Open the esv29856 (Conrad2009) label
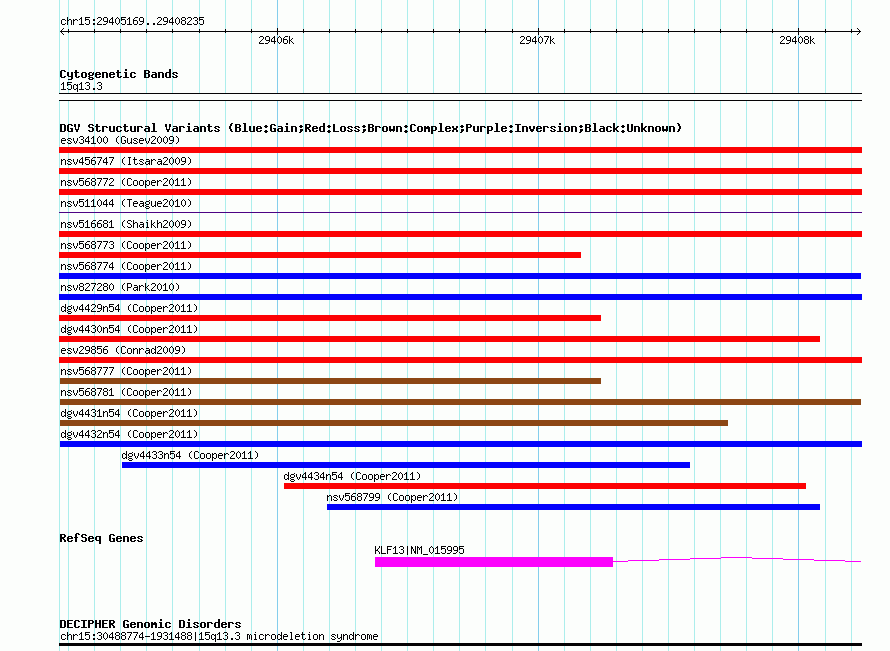Viewport: 890px width, 651px height. [123, 350]
